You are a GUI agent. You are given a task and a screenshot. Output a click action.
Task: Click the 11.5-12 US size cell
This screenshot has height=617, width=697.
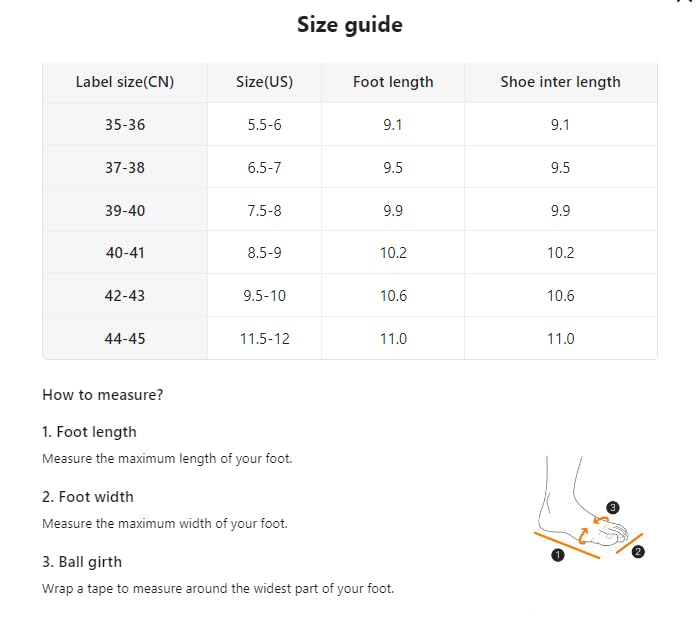(264, 339)
